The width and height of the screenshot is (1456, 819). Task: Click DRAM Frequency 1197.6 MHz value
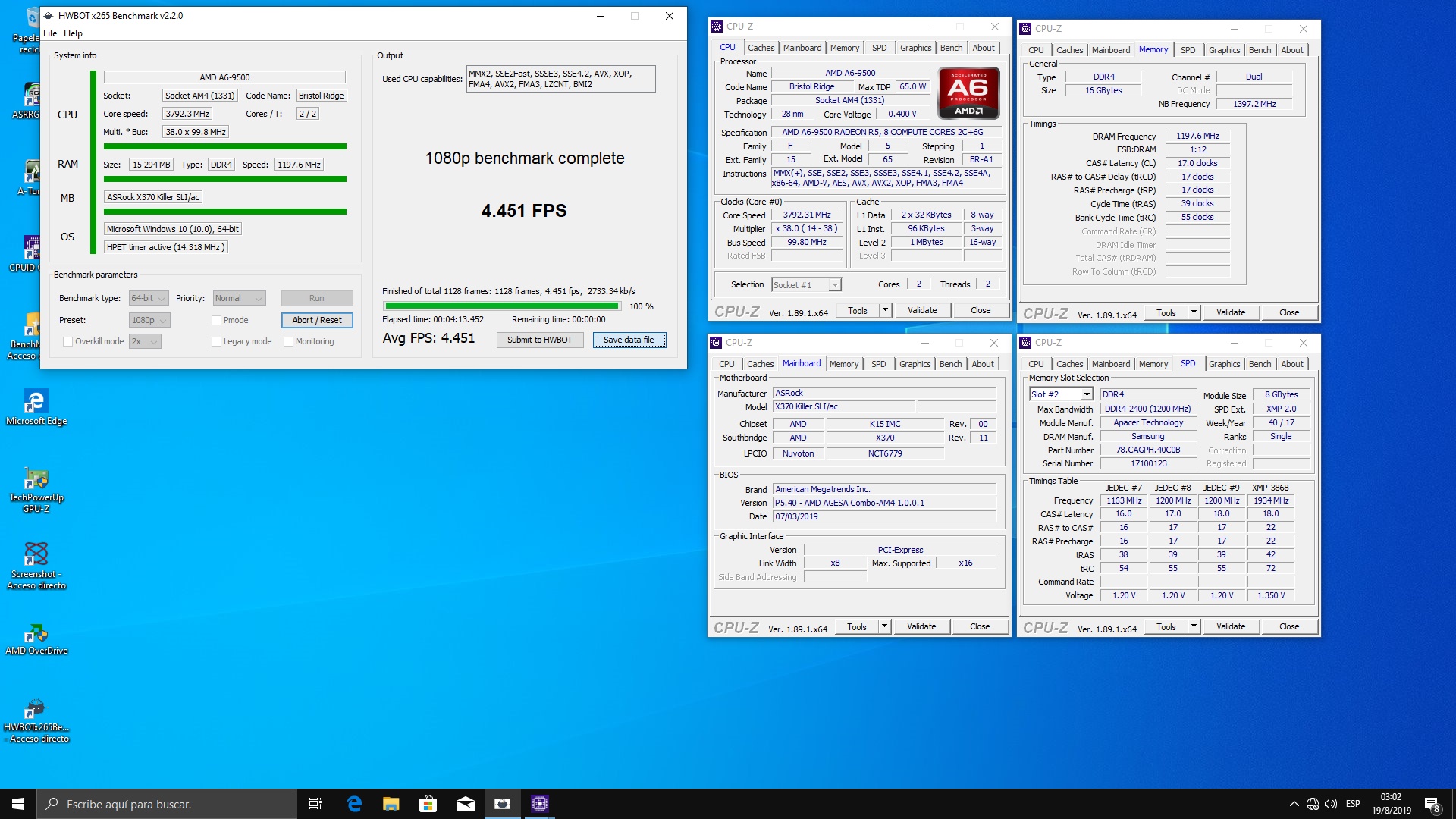1197,136
